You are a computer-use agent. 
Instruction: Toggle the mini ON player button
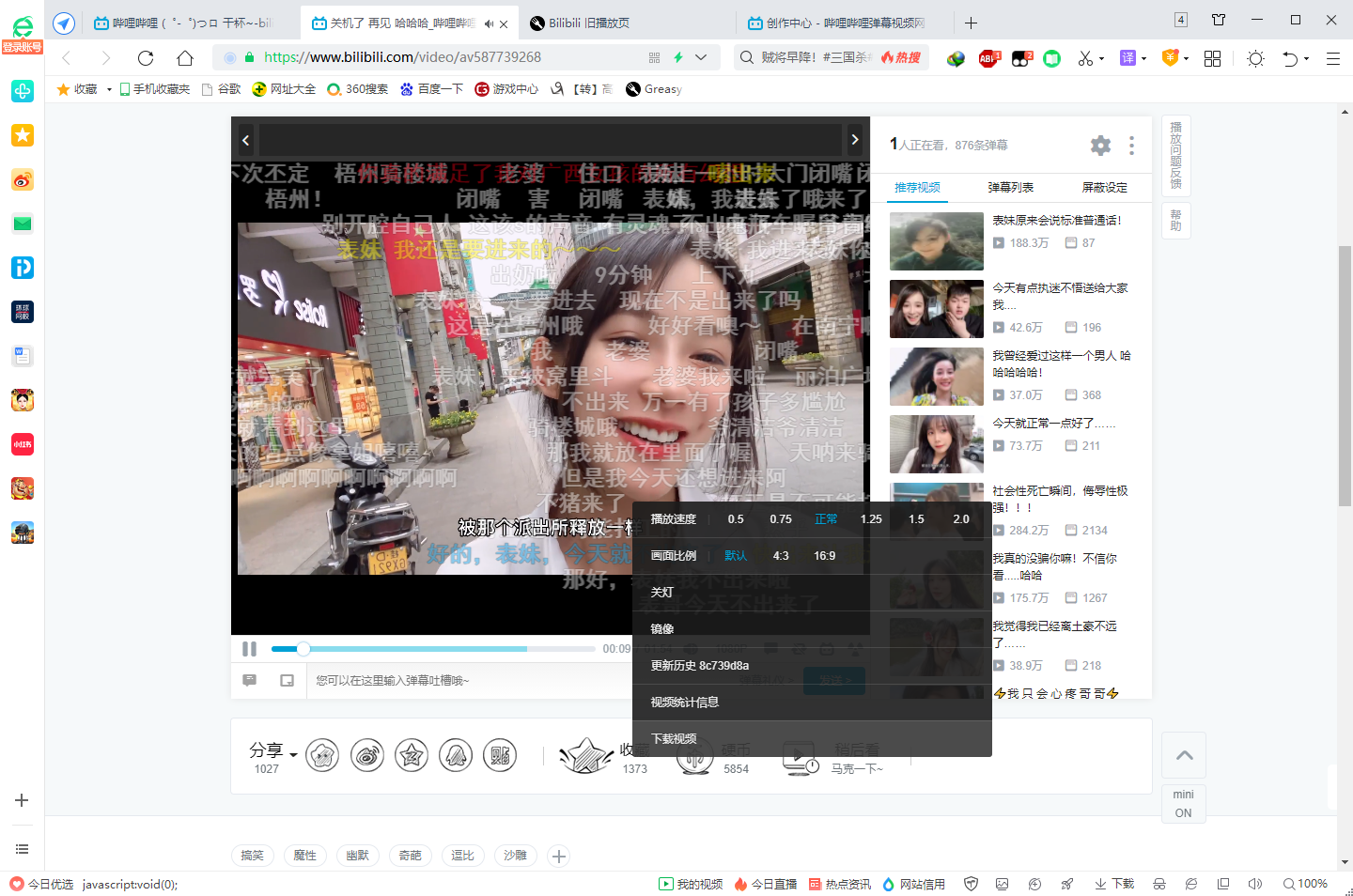pos(1184,804)
